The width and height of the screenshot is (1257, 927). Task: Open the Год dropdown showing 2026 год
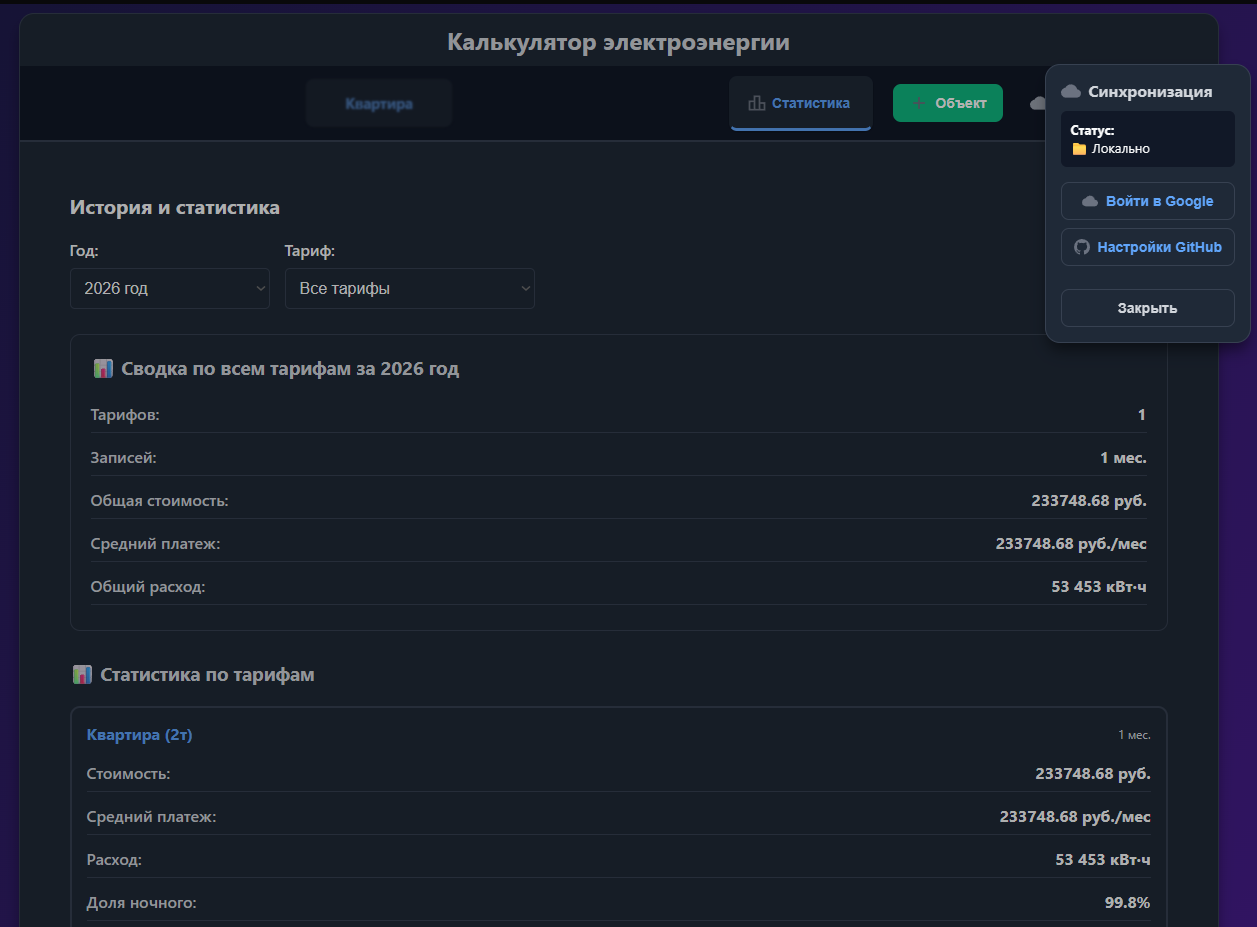pos(170,289)
